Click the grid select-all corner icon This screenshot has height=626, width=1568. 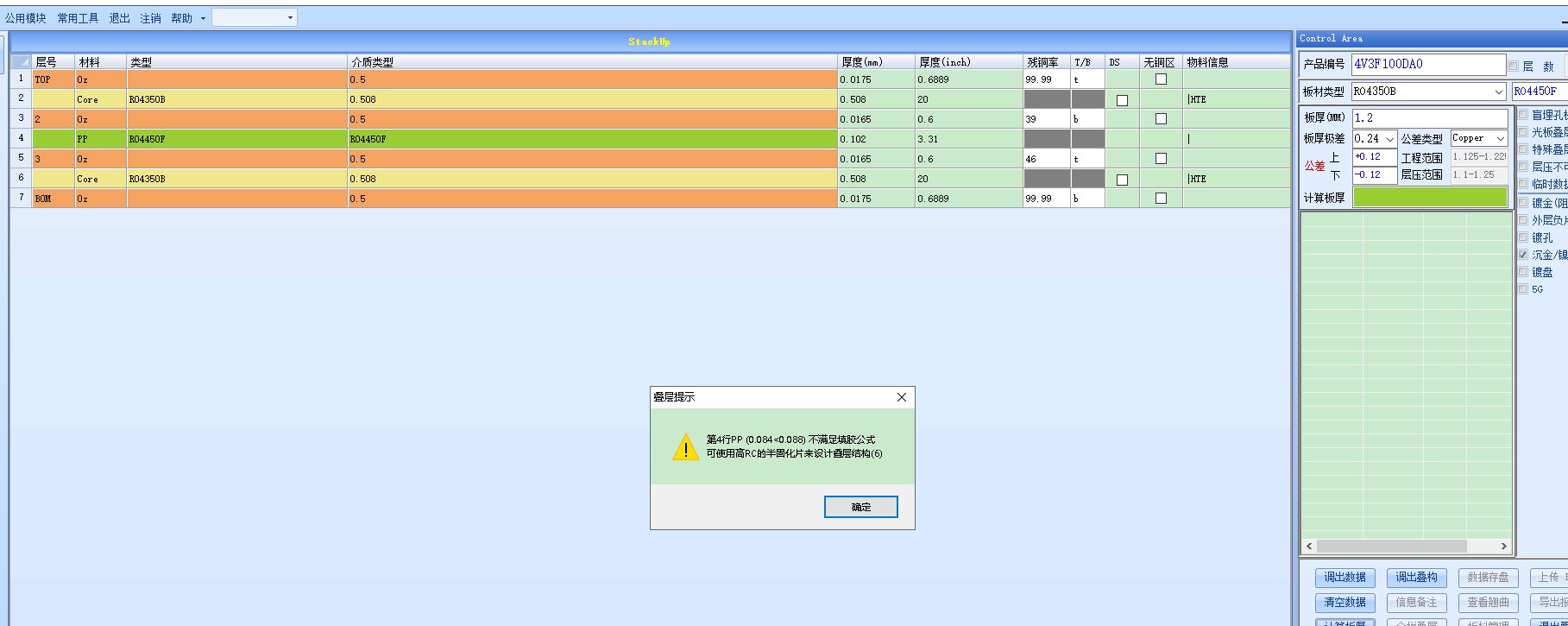coord(21,62)
